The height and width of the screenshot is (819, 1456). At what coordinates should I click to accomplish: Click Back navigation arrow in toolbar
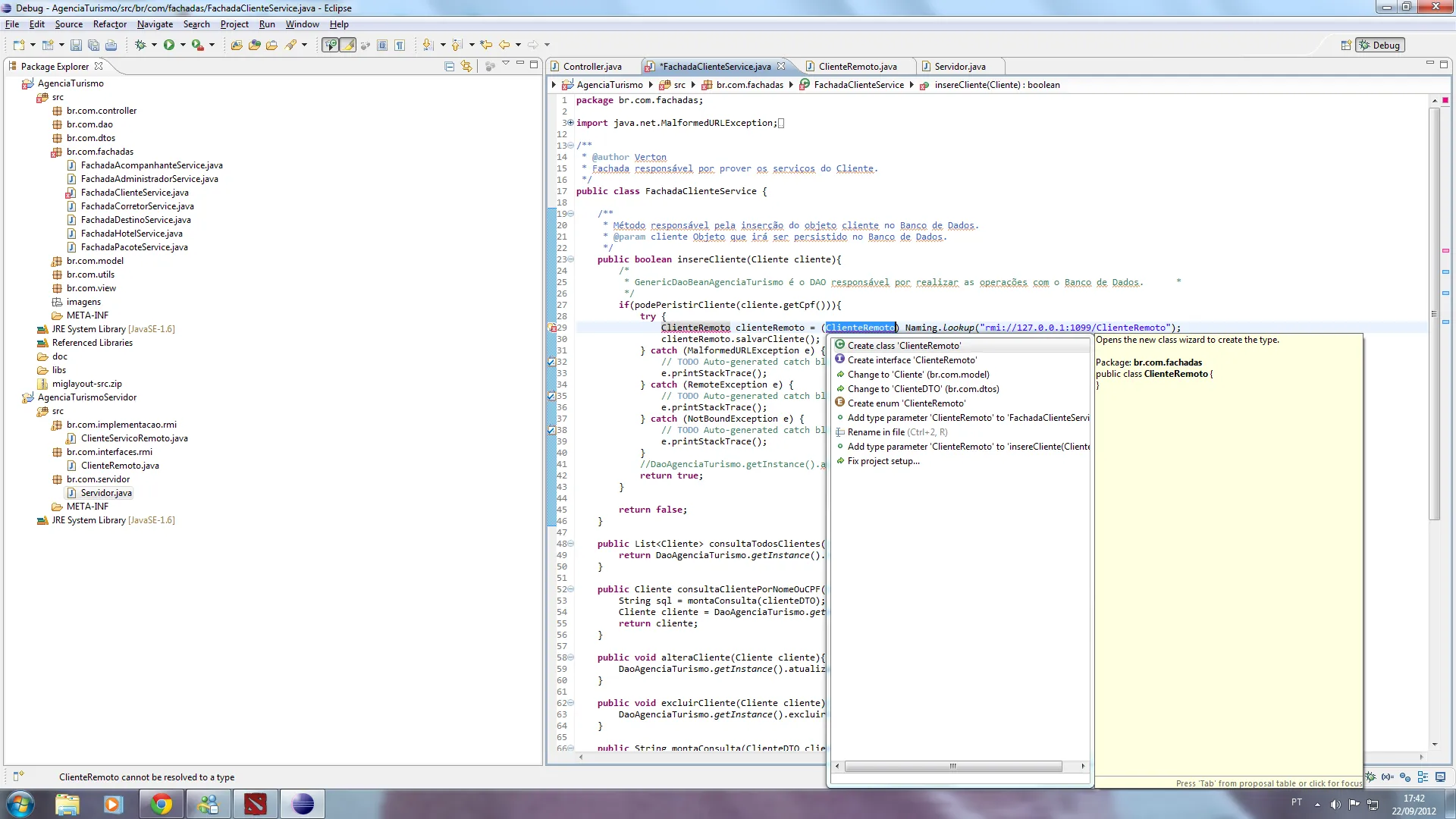[x=504, y=45]
